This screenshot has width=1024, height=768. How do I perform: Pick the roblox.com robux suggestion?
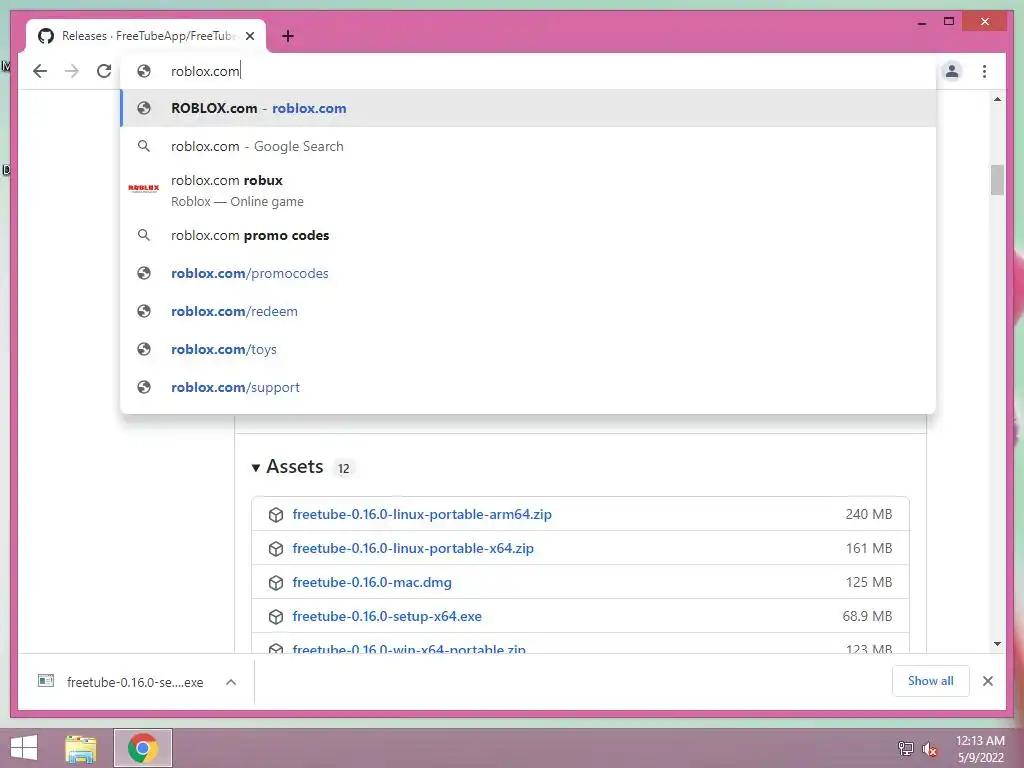528,190
